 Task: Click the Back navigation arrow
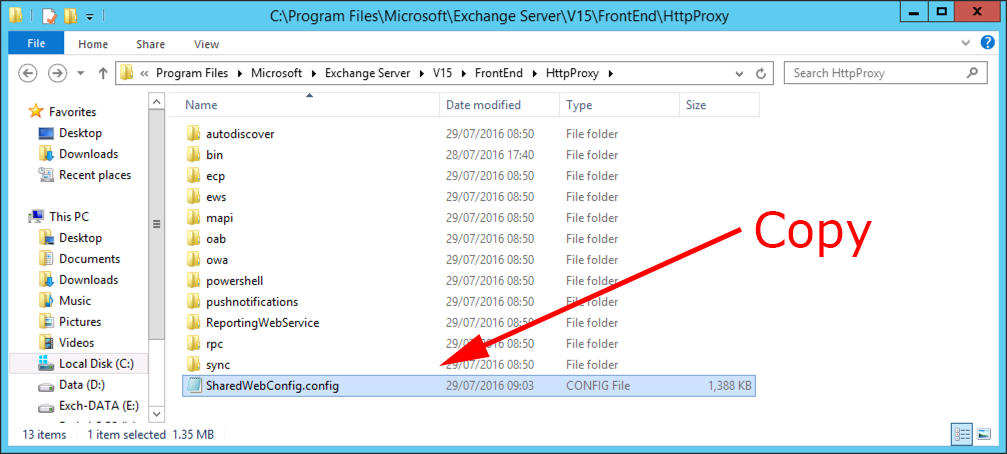[28, 73]
